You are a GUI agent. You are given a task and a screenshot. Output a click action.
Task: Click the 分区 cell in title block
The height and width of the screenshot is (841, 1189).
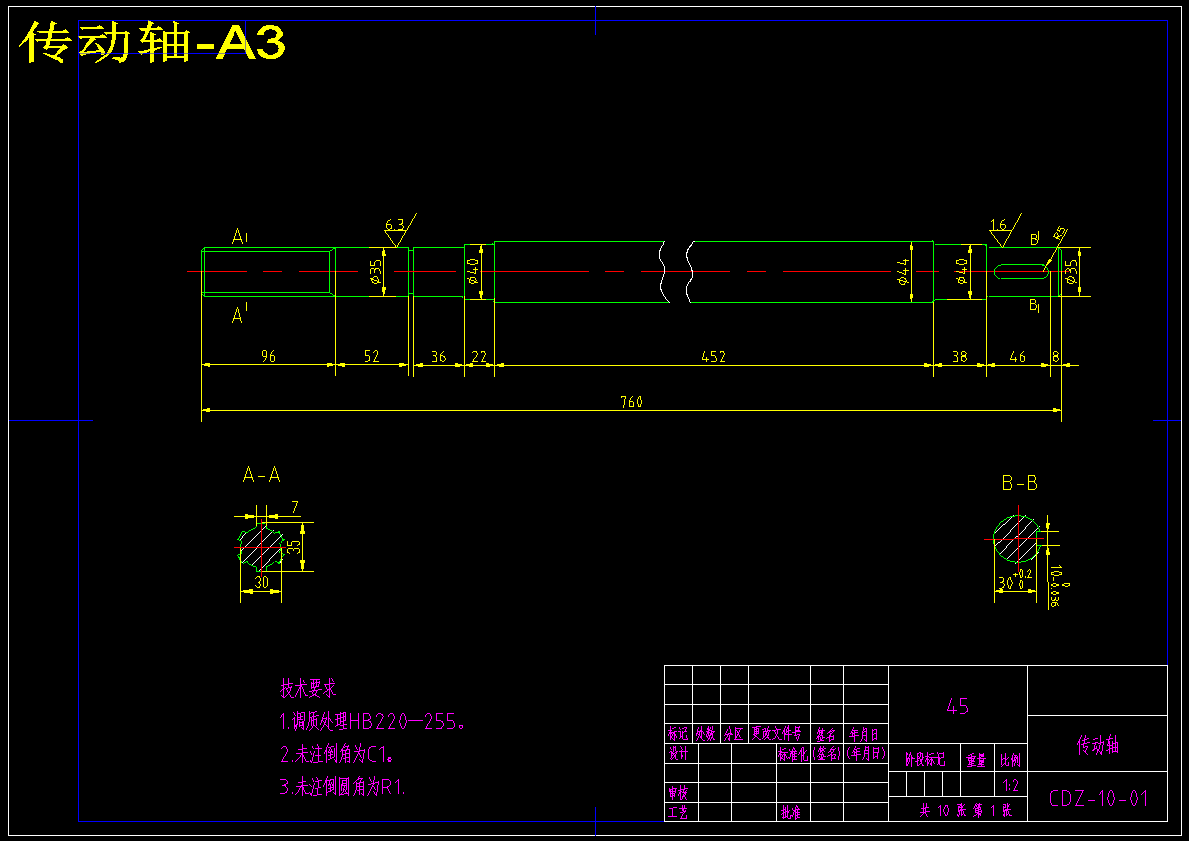click(x=733, y=734)
